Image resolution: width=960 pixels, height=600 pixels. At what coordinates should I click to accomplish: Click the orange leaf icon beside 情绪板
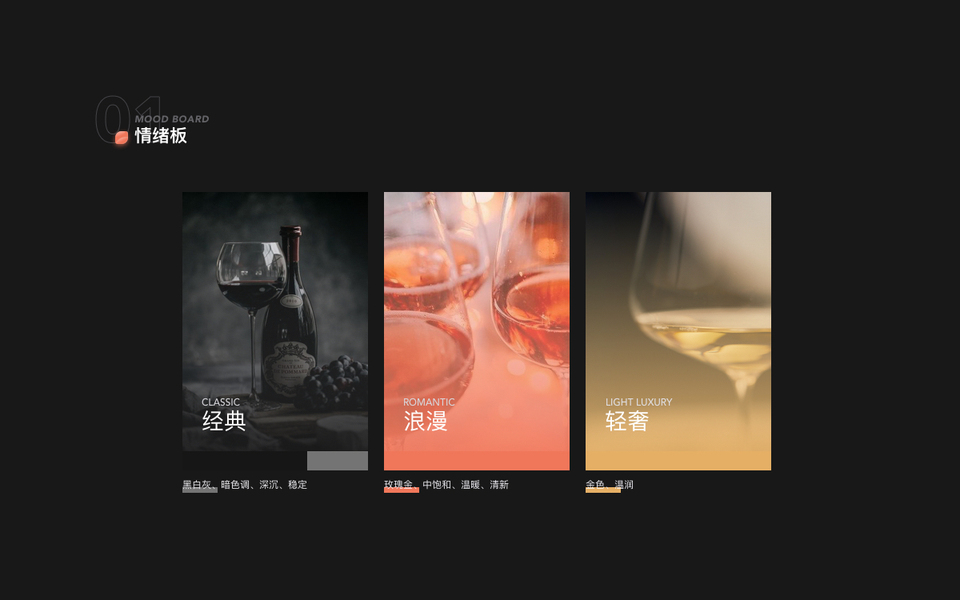point(121,138)
